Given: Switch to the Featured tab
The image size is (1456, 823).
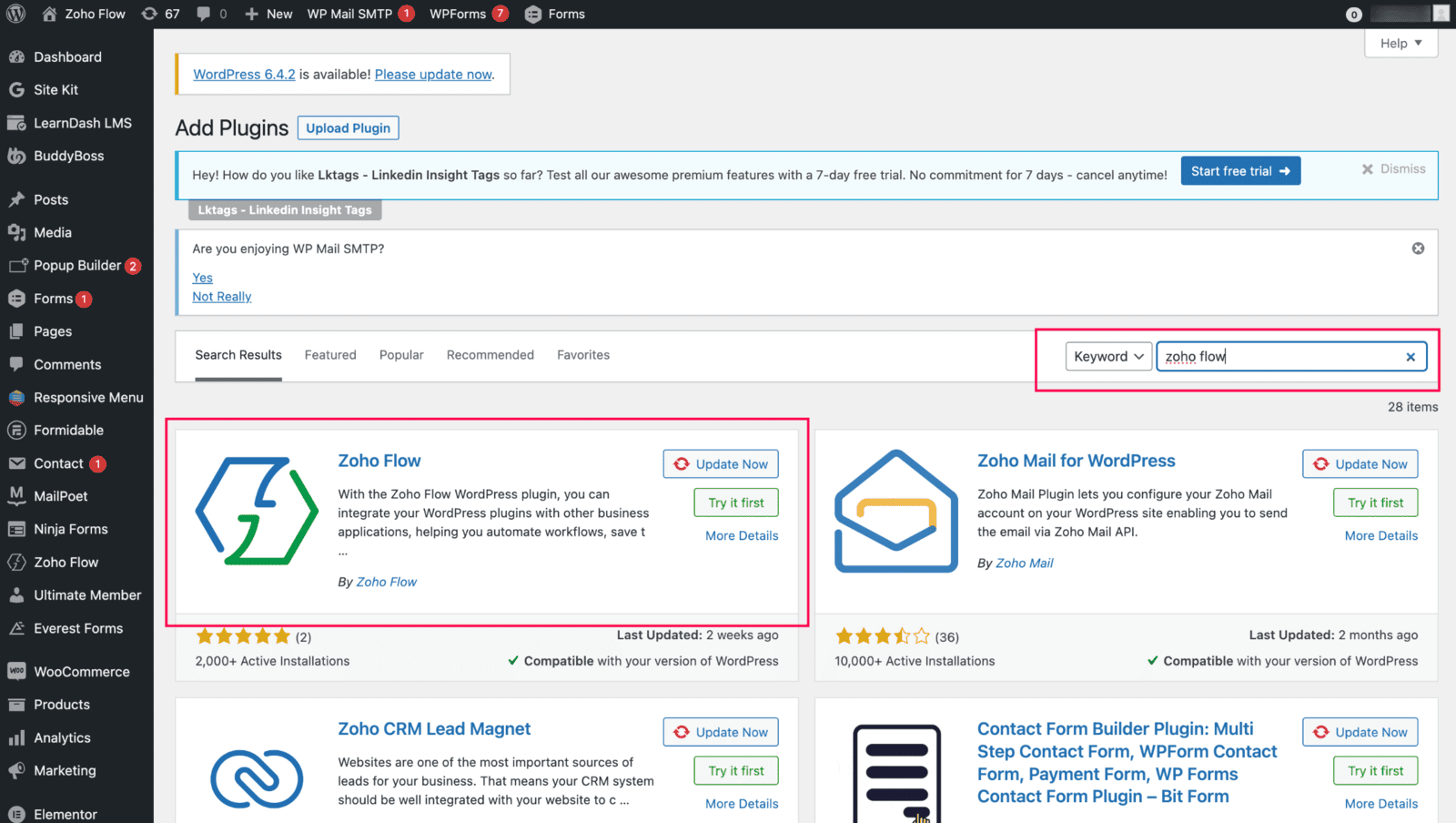Looking at the screenshot, I should [x=330, y=355].
